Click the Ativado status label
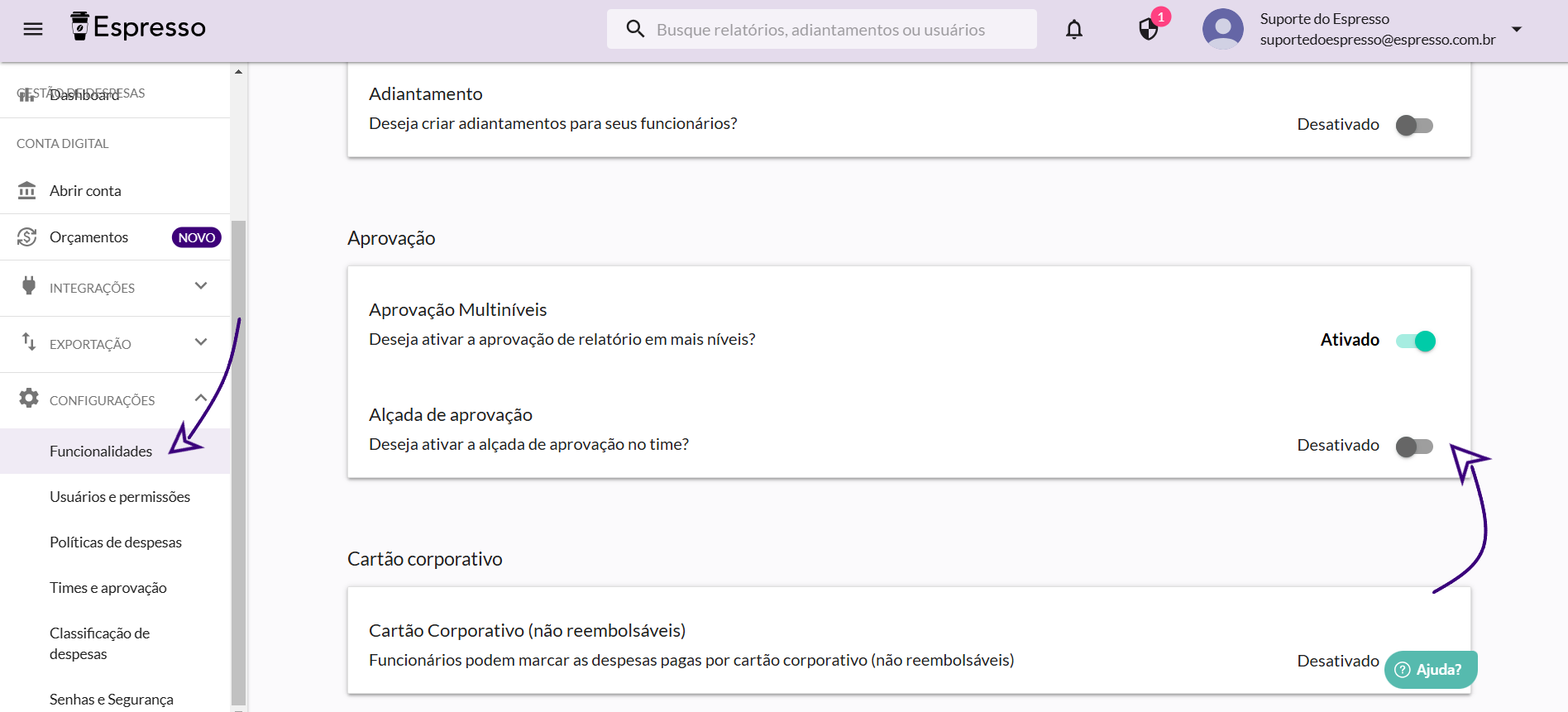The height and width of the screenshot is (712, 1568). (x=1350, y=340)
